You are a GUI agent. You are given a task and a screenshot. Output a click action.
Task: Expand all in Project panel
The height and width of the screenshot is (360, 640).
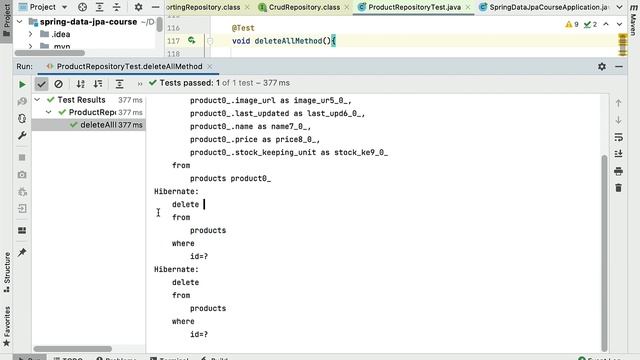pyautogui.click(x=100, y=7)
